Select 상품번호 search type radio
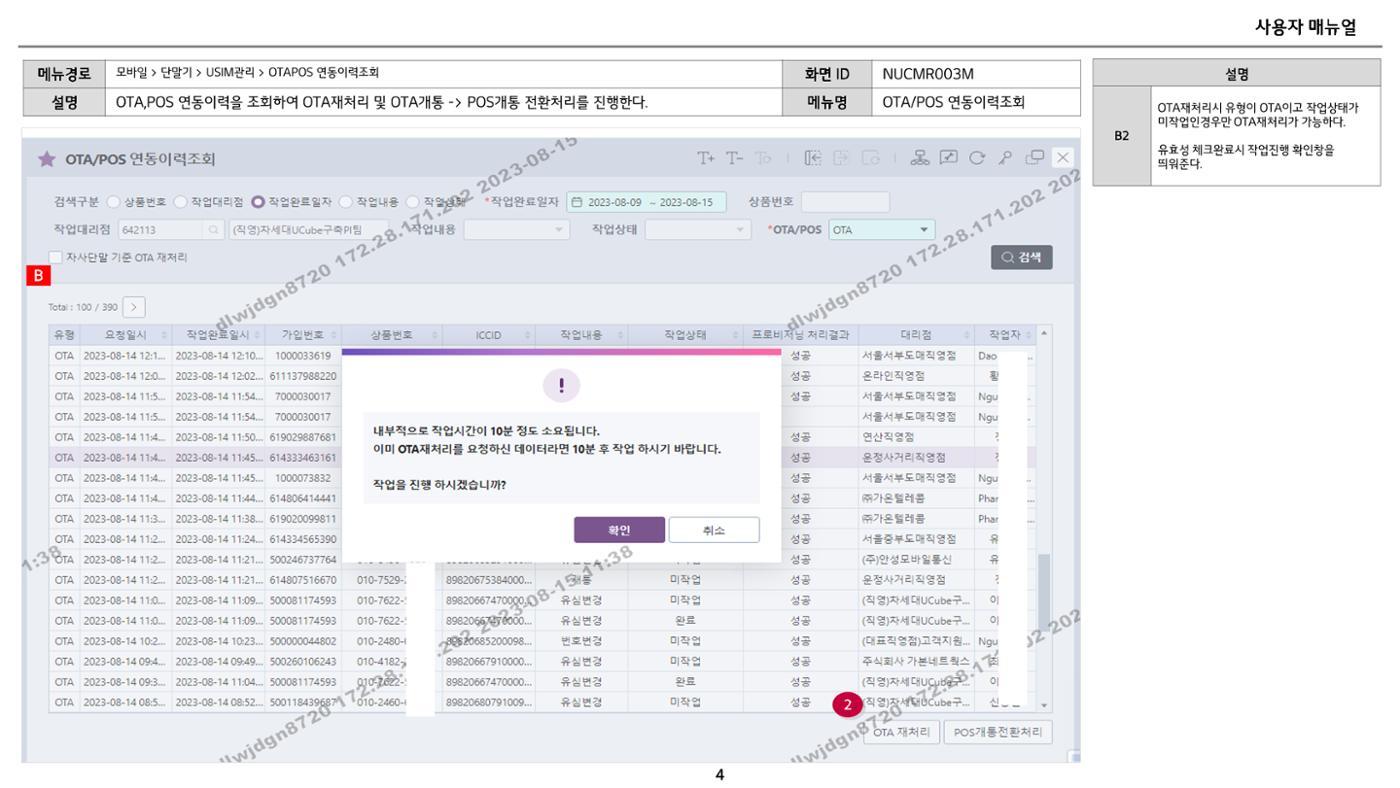The image size is (1400, 788). [113, 202]
